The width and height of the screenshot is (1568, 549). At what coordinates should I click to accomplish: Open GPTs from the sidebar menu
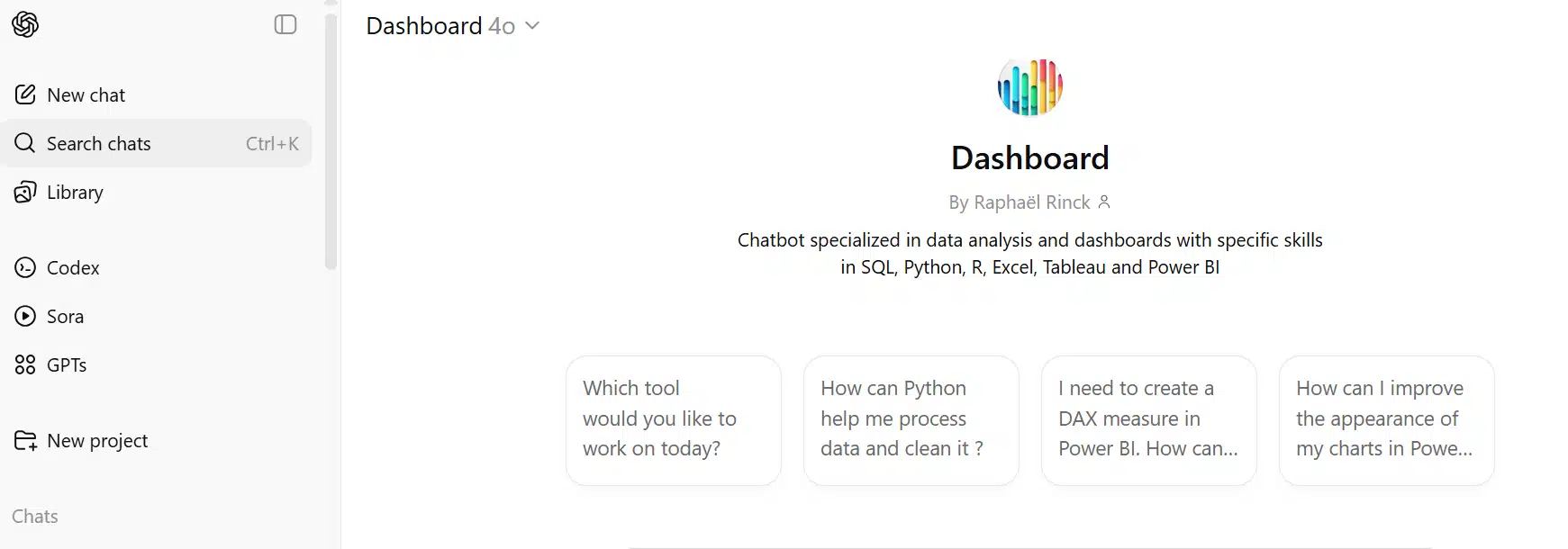(x=67, y=364)
